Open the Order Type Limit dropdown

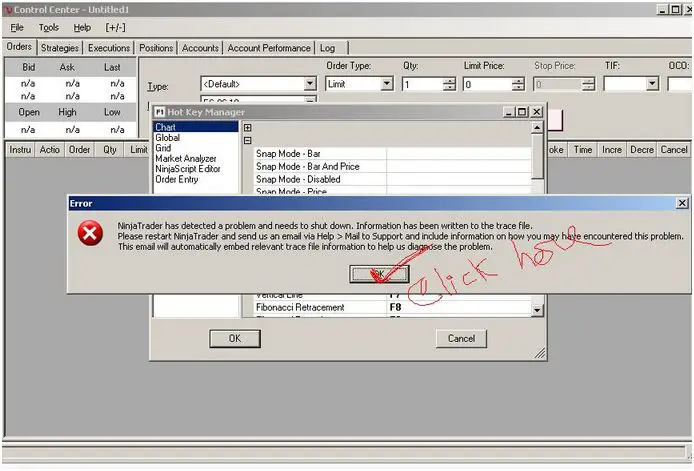pos(387,84)
